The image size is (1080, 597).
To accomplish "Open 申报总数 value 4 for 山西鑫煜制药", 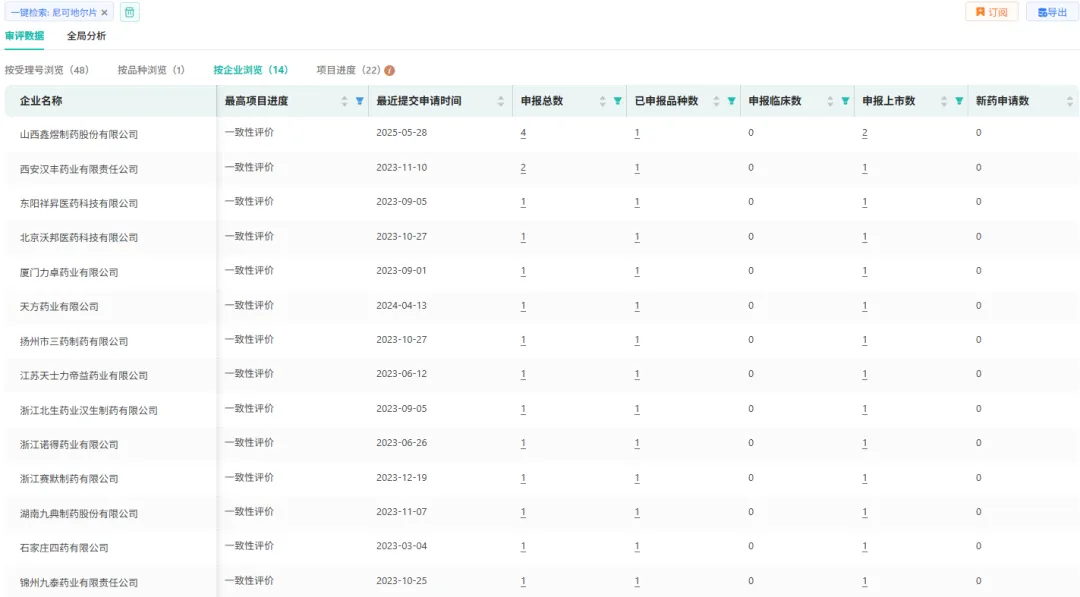I will pyautogui.click(x=523, y=133).
